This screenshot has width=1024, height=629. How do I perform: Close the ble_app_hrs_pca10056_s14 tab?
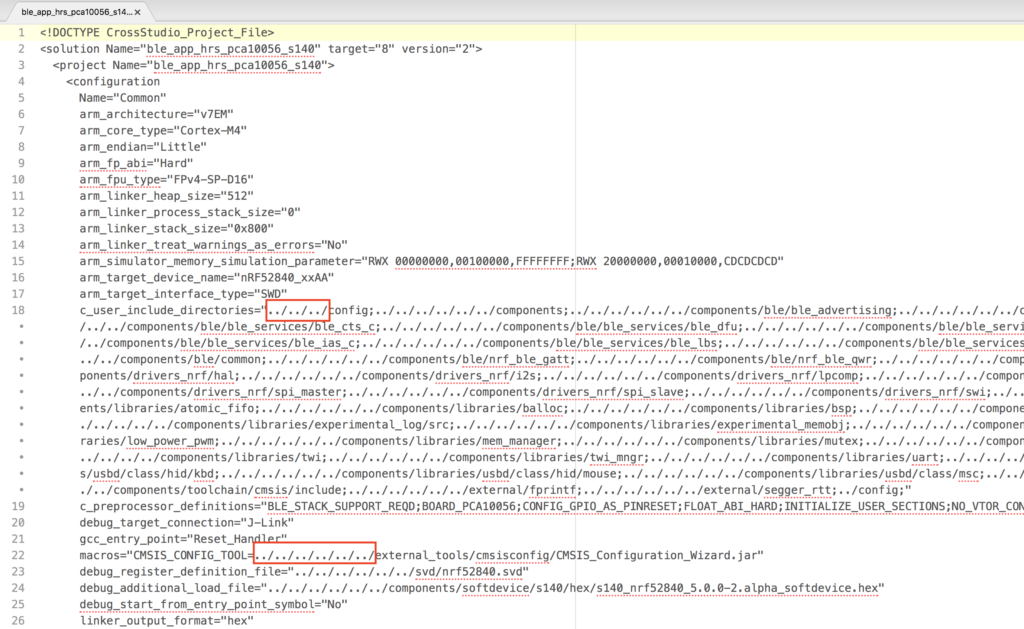(137, 12)
